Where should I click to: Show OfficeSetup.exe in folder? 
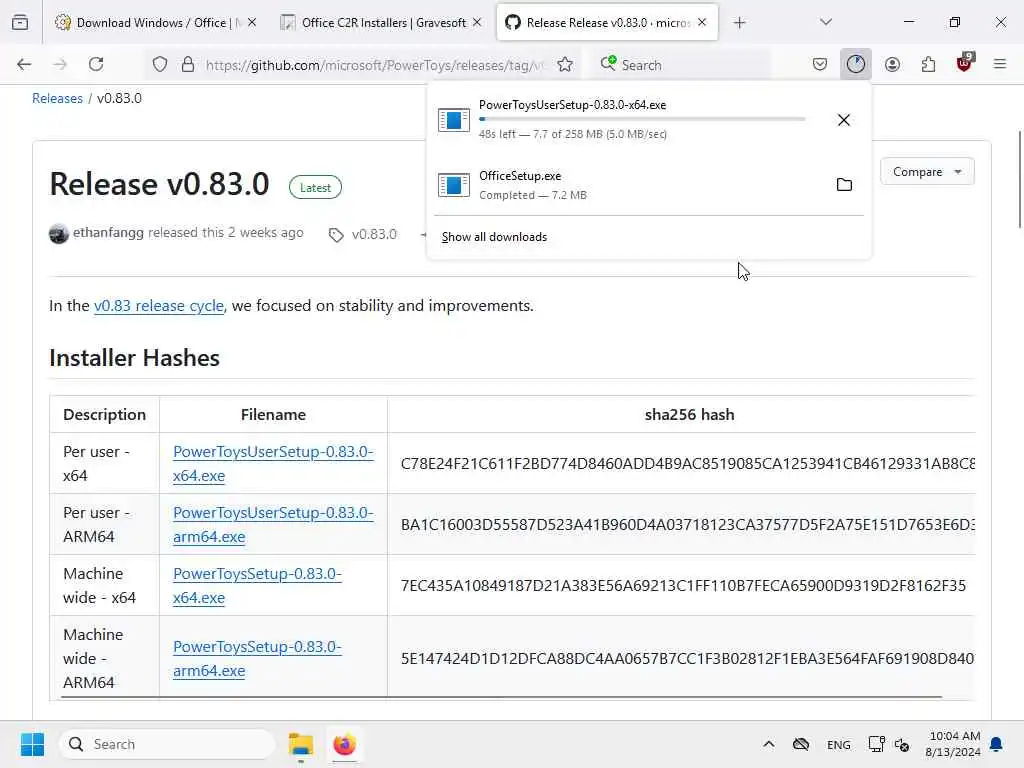pyautogui.click(x=844, y=184)
